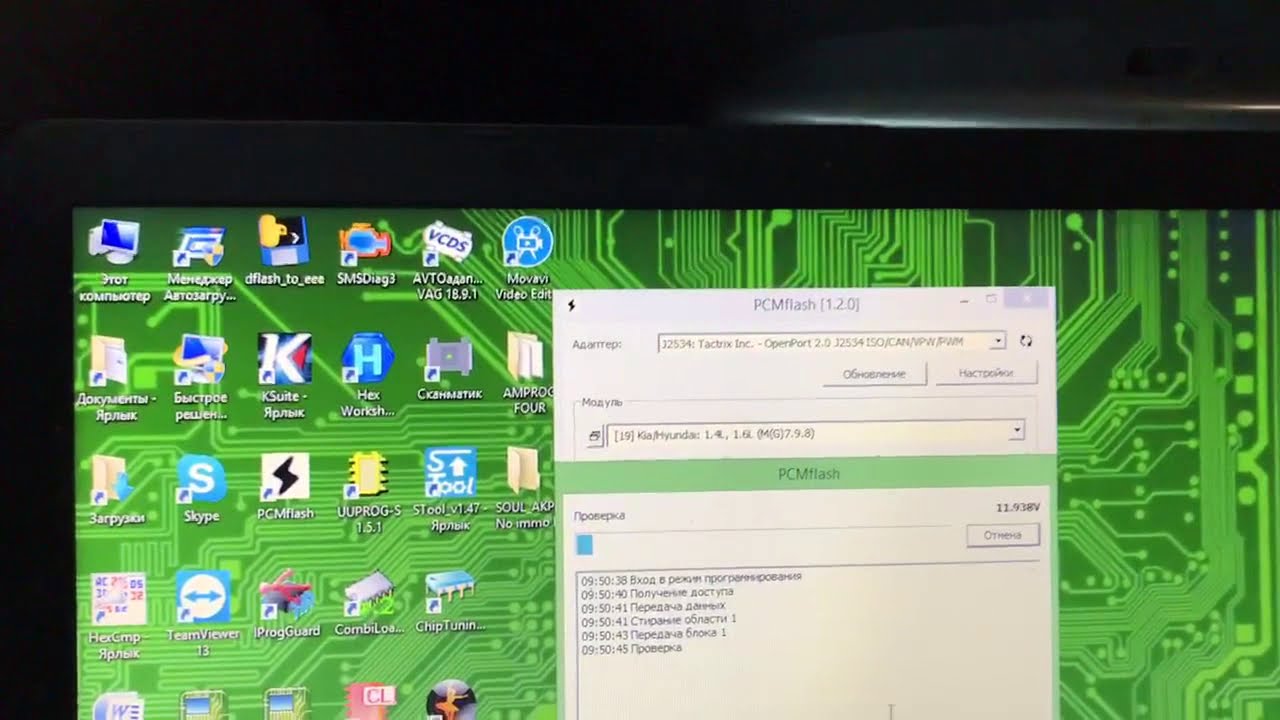Click log line '09:50:45 Проверка'
The height and width of the screenshot is (720, 1280).
click(632, 648)
